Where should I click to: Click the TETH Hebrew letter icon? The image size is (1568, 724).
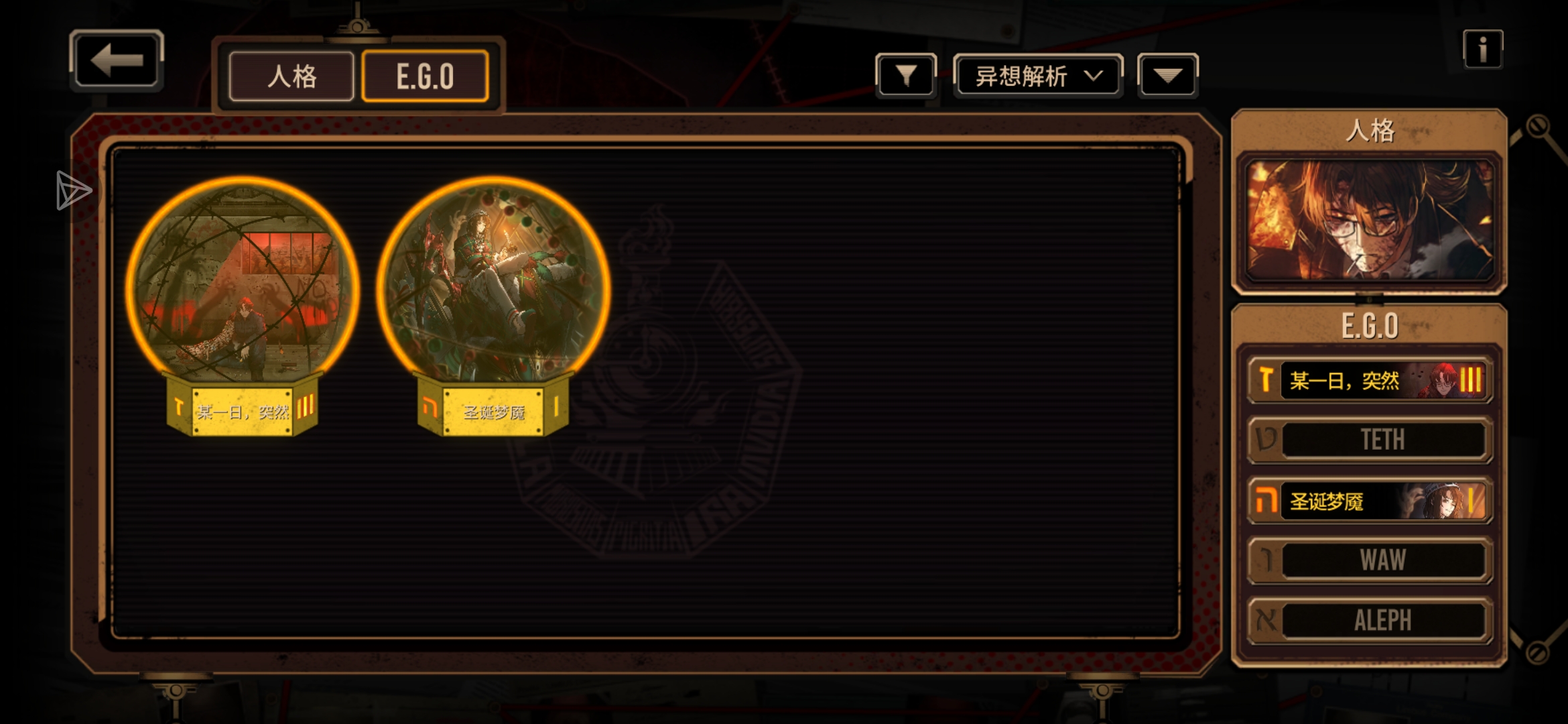pos(1265,440)
